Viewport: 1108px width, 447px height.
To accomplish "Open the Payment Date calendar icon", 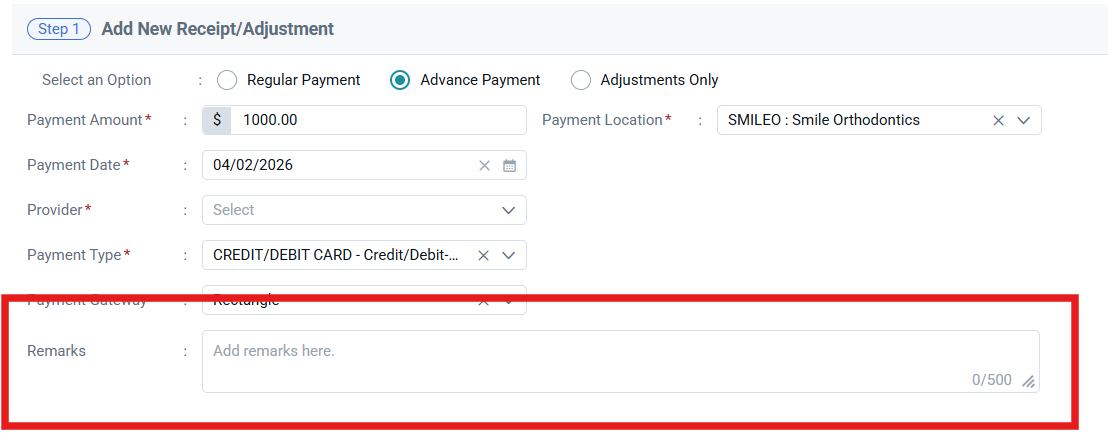I will 509,166.
